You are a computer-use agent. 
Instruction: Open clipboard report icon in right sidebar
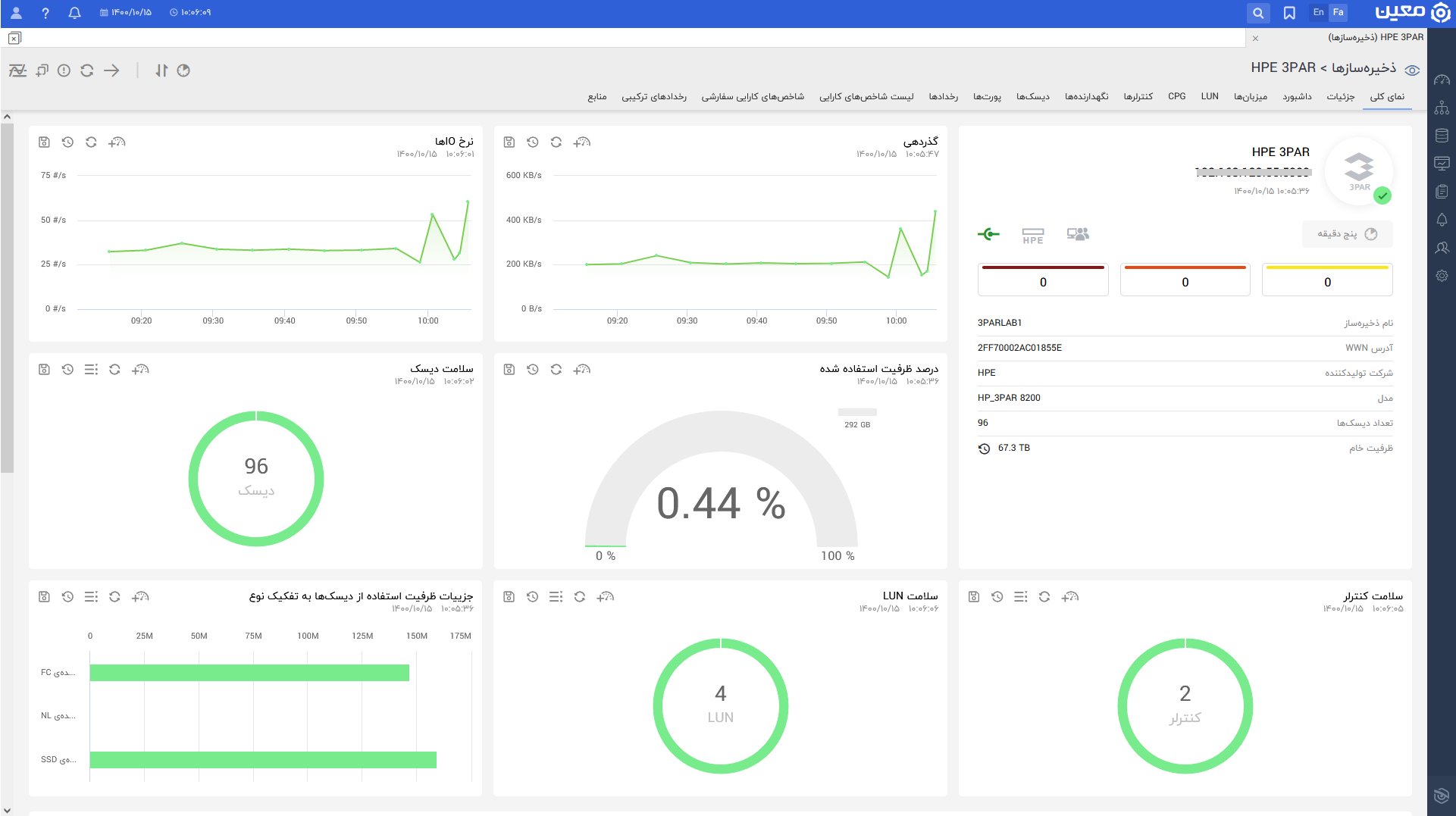[x=1442, y=192]
